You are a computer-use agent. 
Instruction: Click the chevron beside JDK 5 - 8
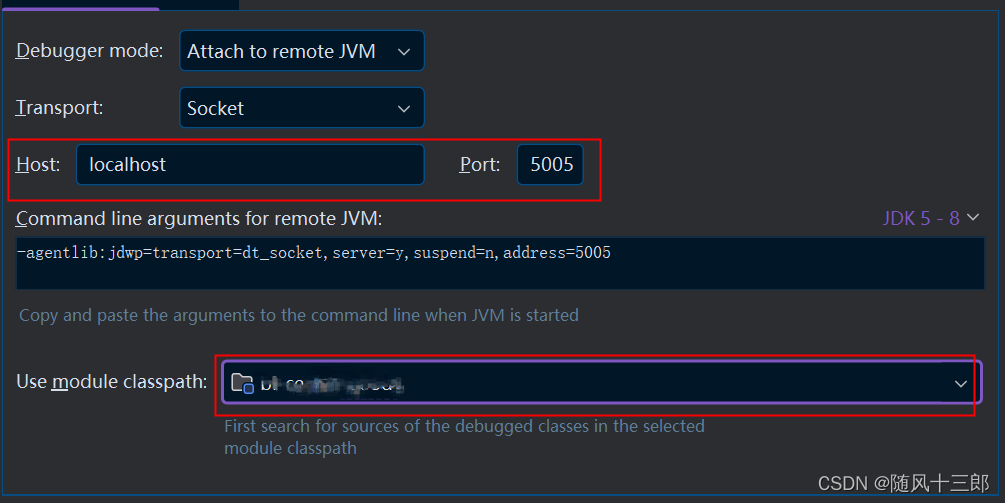(x=973, y=218)
